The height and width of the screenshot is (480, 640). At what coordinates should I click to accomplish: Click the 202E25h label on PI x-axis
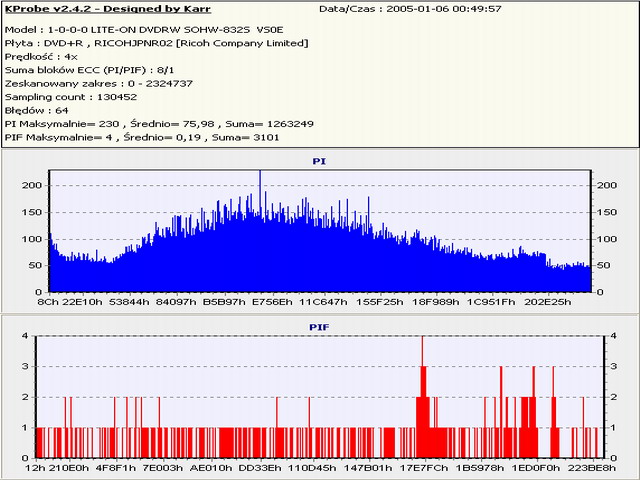click(x=547, y=302)
